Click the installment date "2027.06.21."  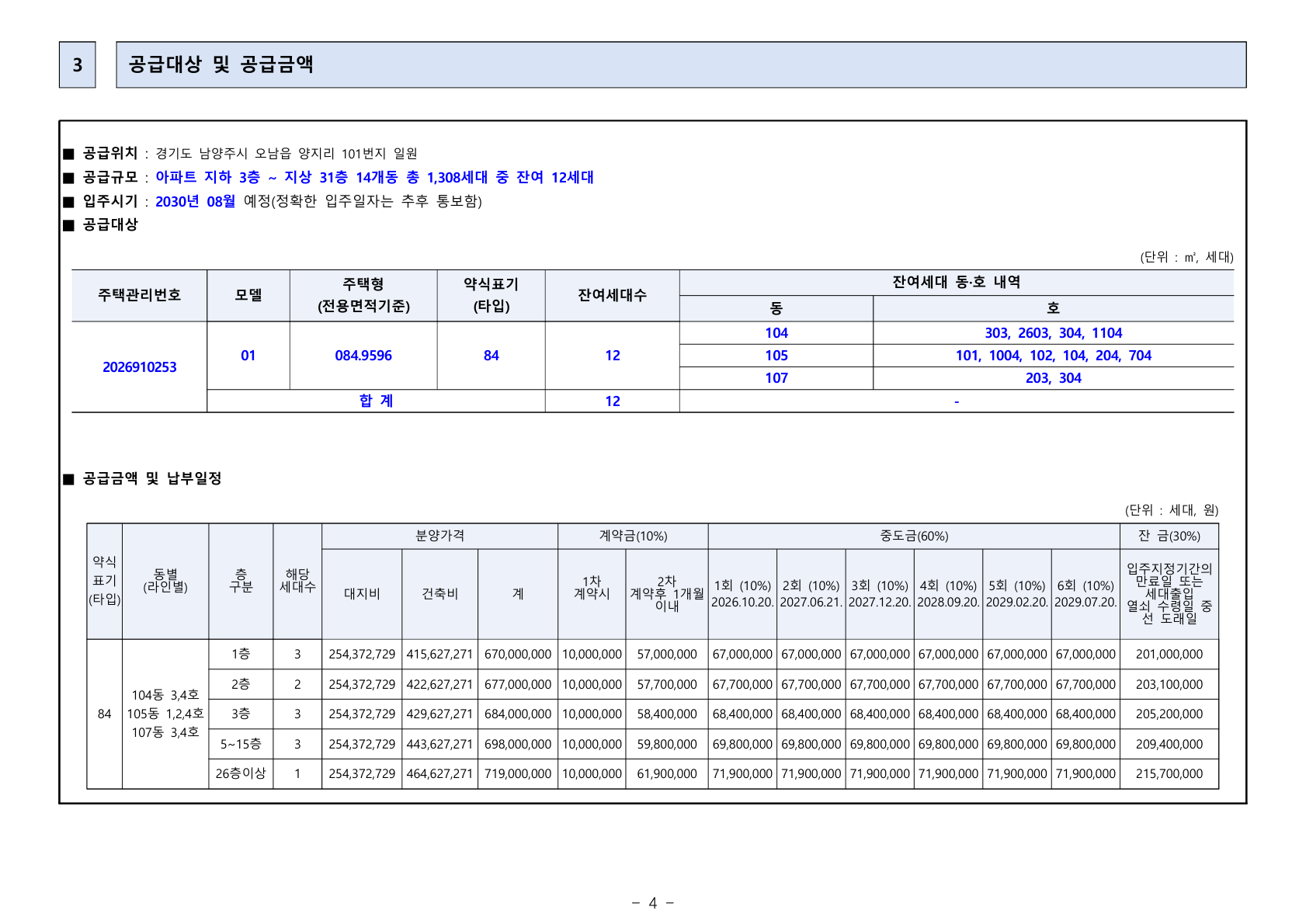tap(811, 603)
